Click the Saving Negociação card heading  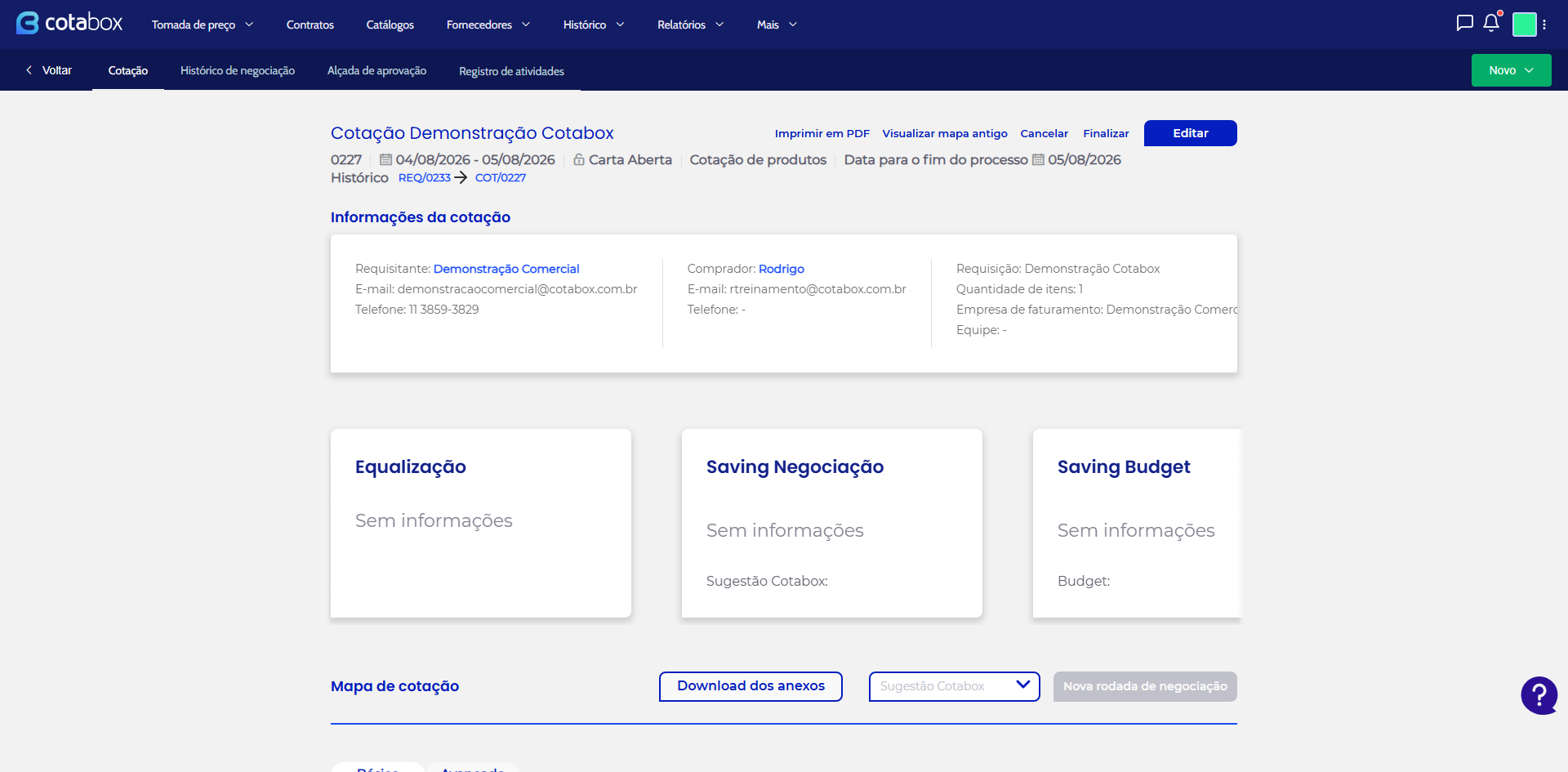point(795,466)
